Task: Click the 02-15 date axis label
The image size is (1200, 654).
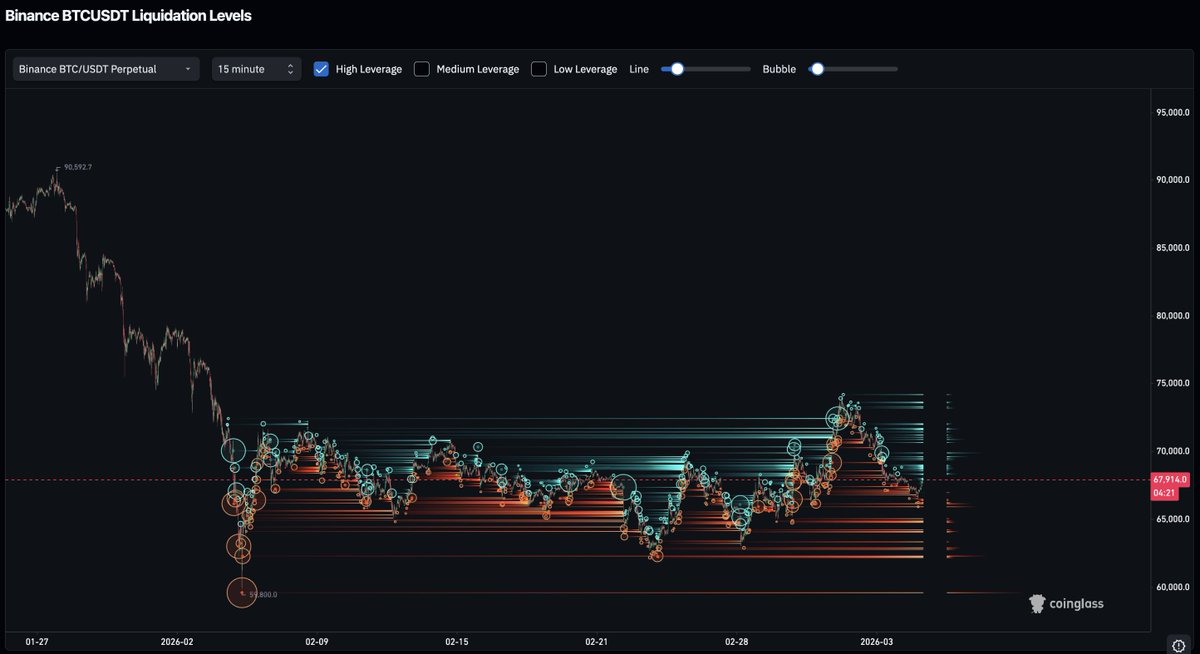Action: click(457, 640)
